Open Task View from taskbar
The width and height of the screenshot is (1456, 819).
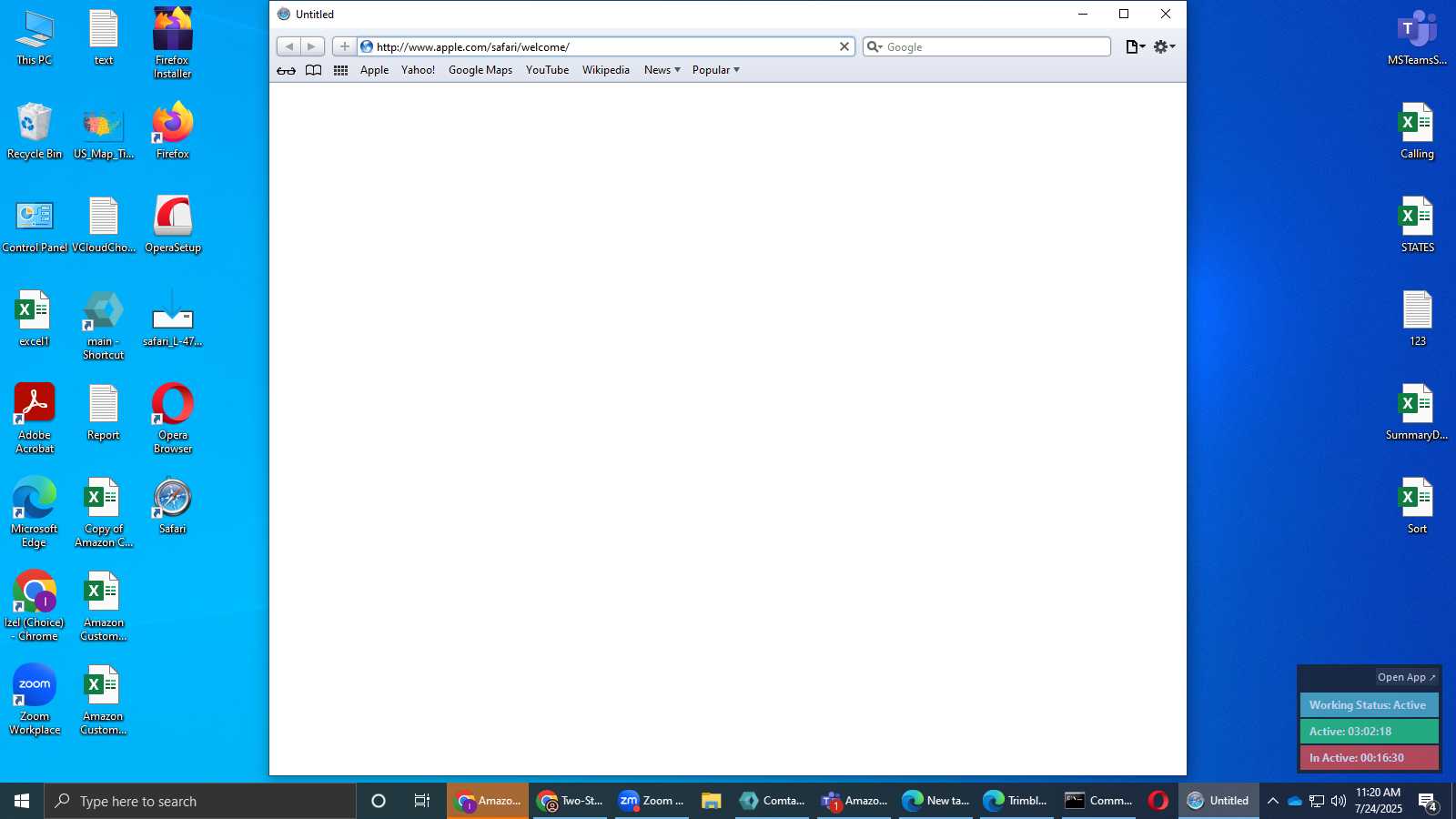coord(422,801)
